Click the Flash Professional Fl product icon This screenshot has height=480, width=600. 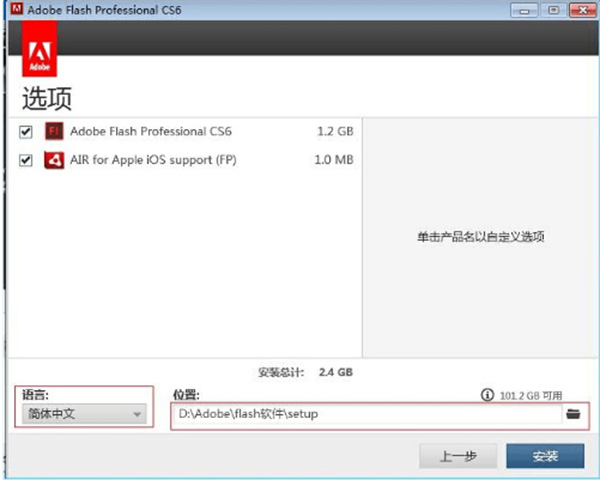coord(54,131)
